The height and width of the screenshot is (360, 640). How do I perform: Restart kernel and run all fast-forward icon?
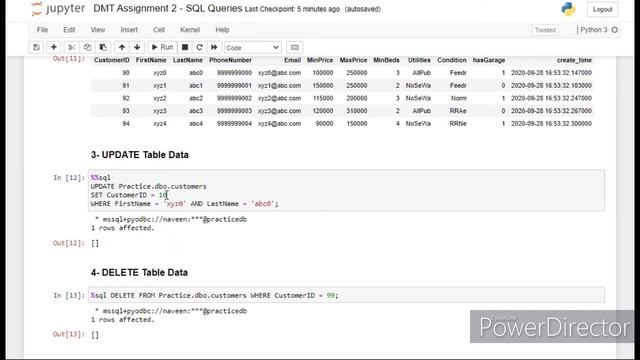pos(214,47)
